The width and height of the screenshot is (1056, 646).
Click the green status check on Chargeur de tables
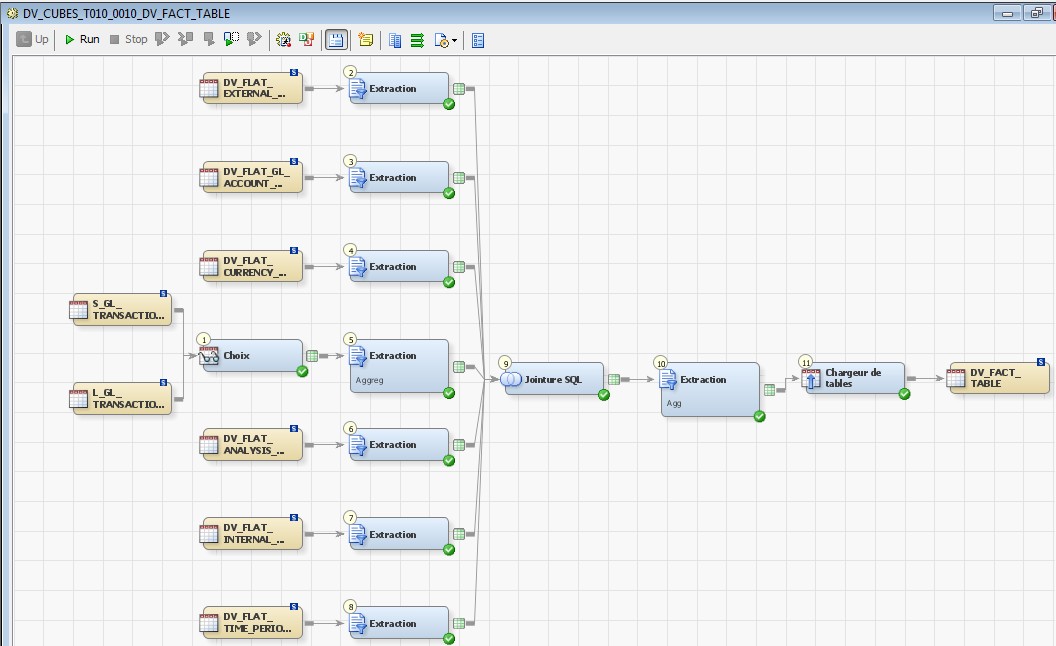click(904, 394)
